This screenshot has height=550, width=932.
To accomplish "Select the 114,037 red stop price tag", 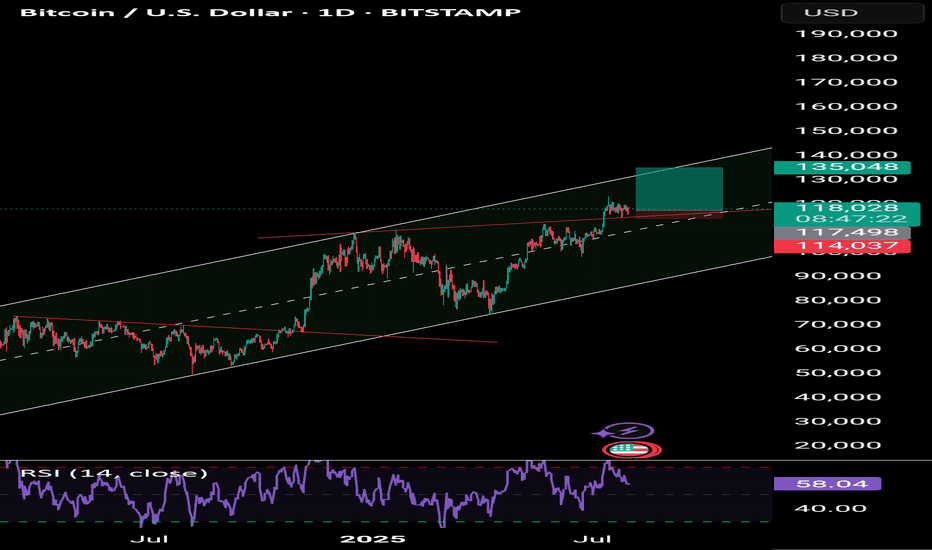I will (842, 246).
